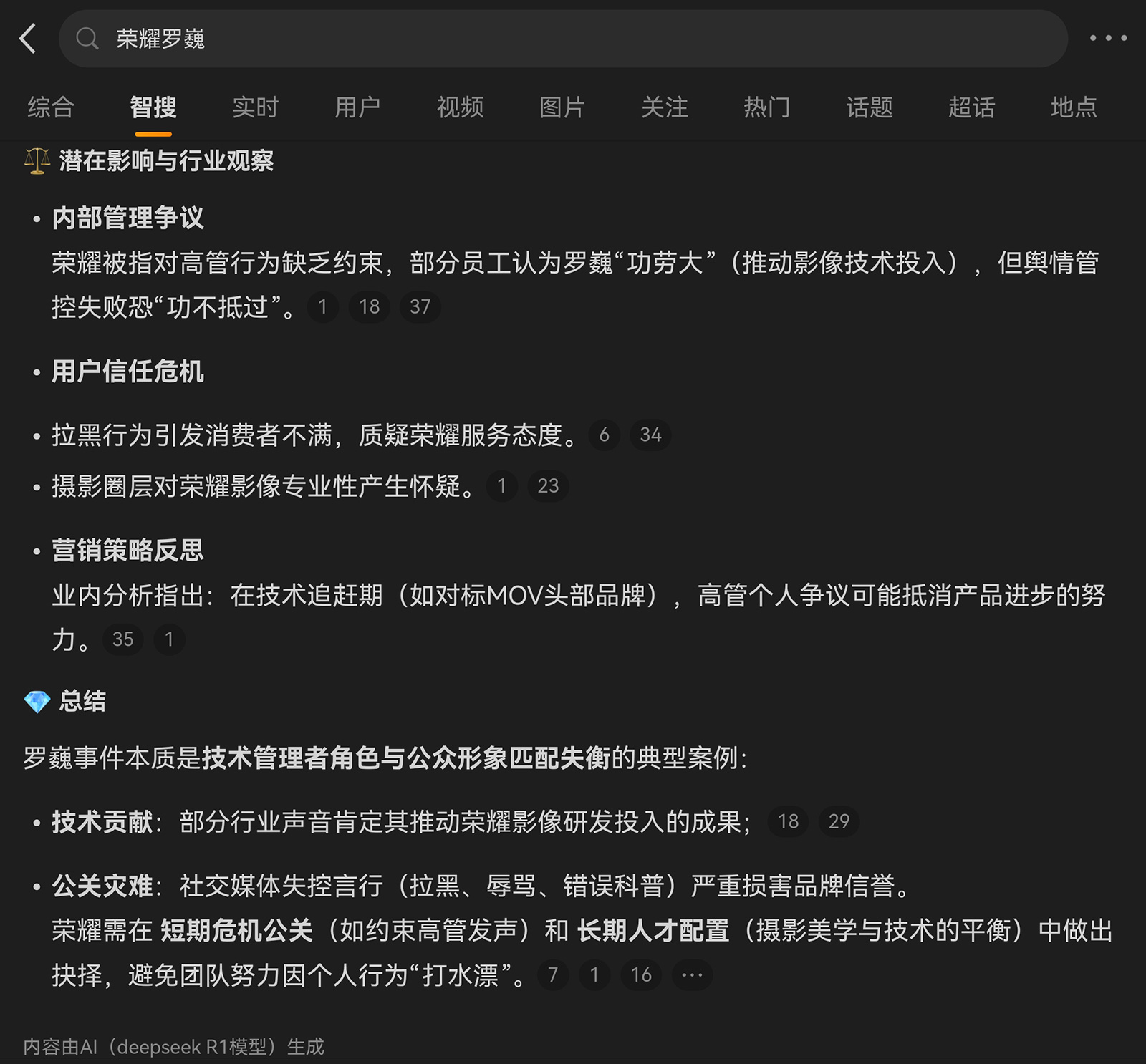
Task: Open the 视频 tab
Action: [459, 107]
